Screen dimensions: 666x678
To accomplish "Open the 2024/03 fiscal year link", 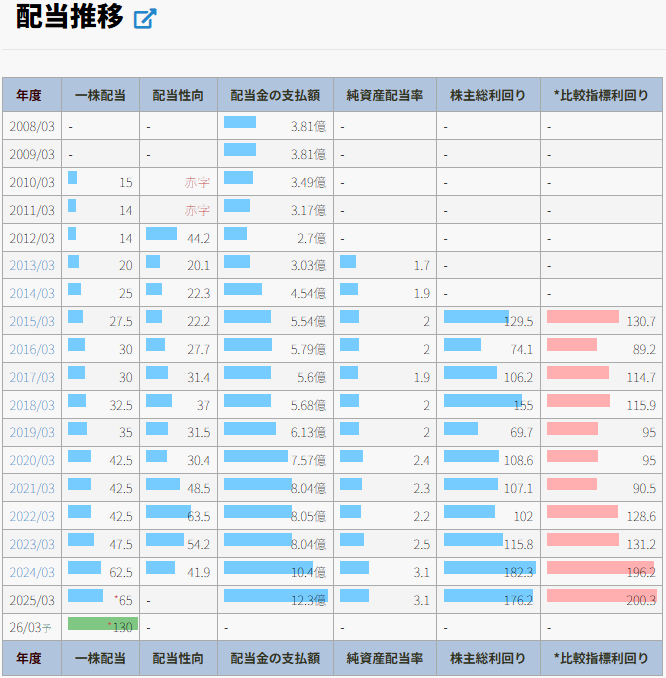I will point(32,572).
